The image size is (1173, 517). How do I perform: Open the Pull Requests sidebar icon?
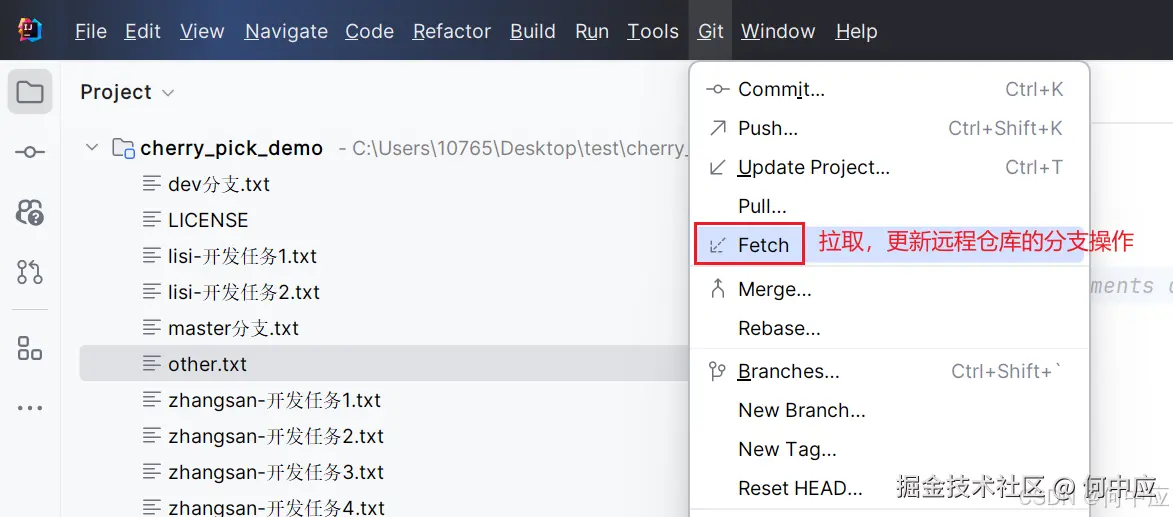pos(30,271)
